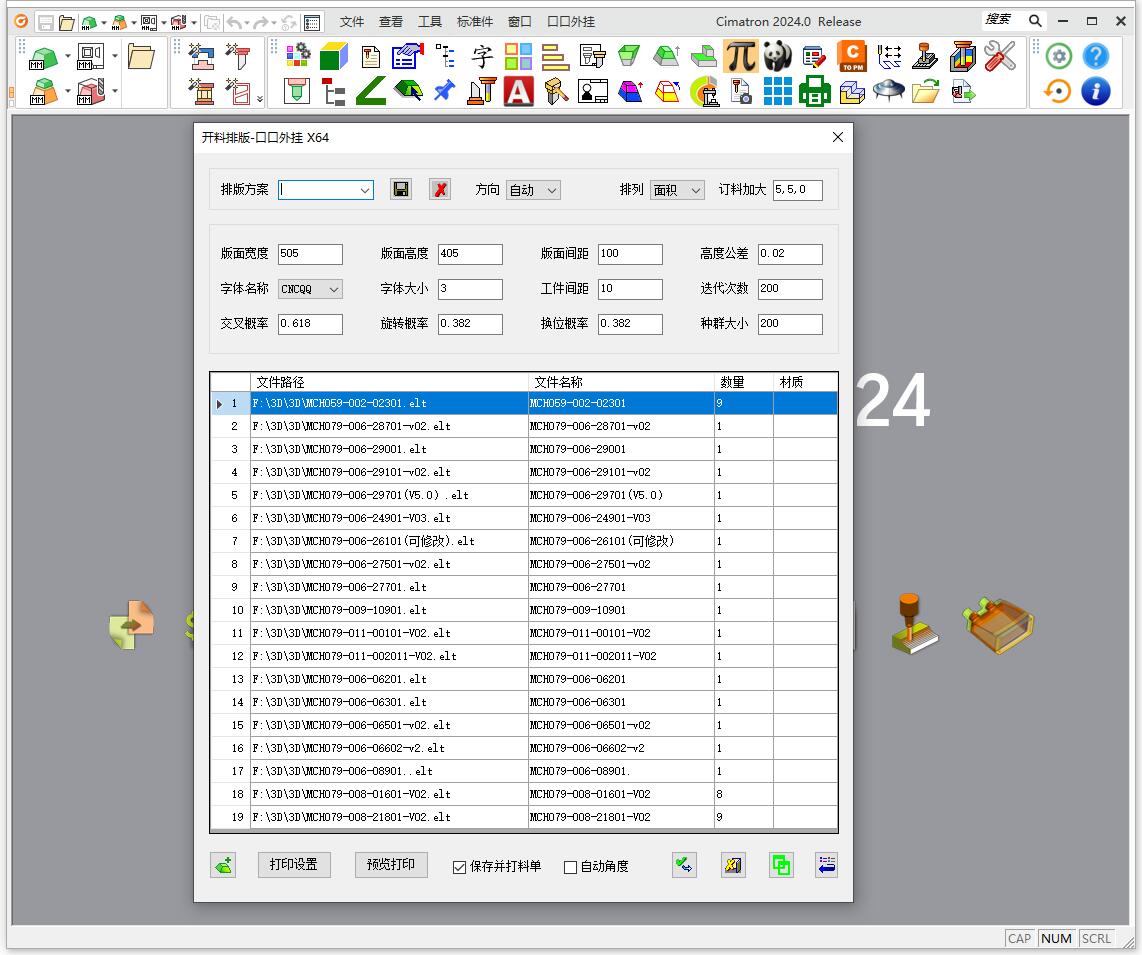Click the 字 character toolbar icon

[x=482, y=56]
